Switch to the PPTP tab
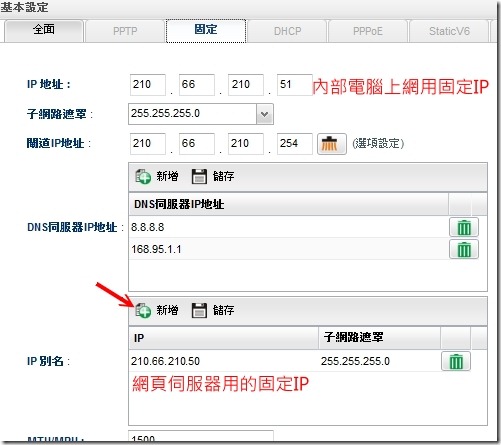This screenshot has height=445, width=501. (x=125, y=31)
